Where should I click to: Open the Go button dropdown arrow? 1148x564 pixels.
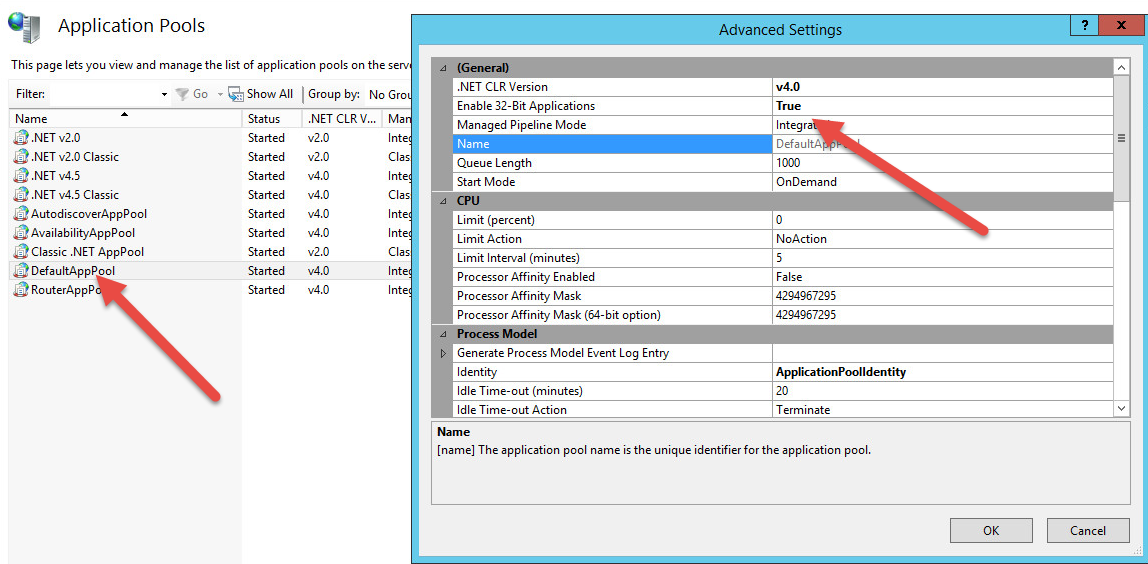pyautogui.click(x=220, y=94)
